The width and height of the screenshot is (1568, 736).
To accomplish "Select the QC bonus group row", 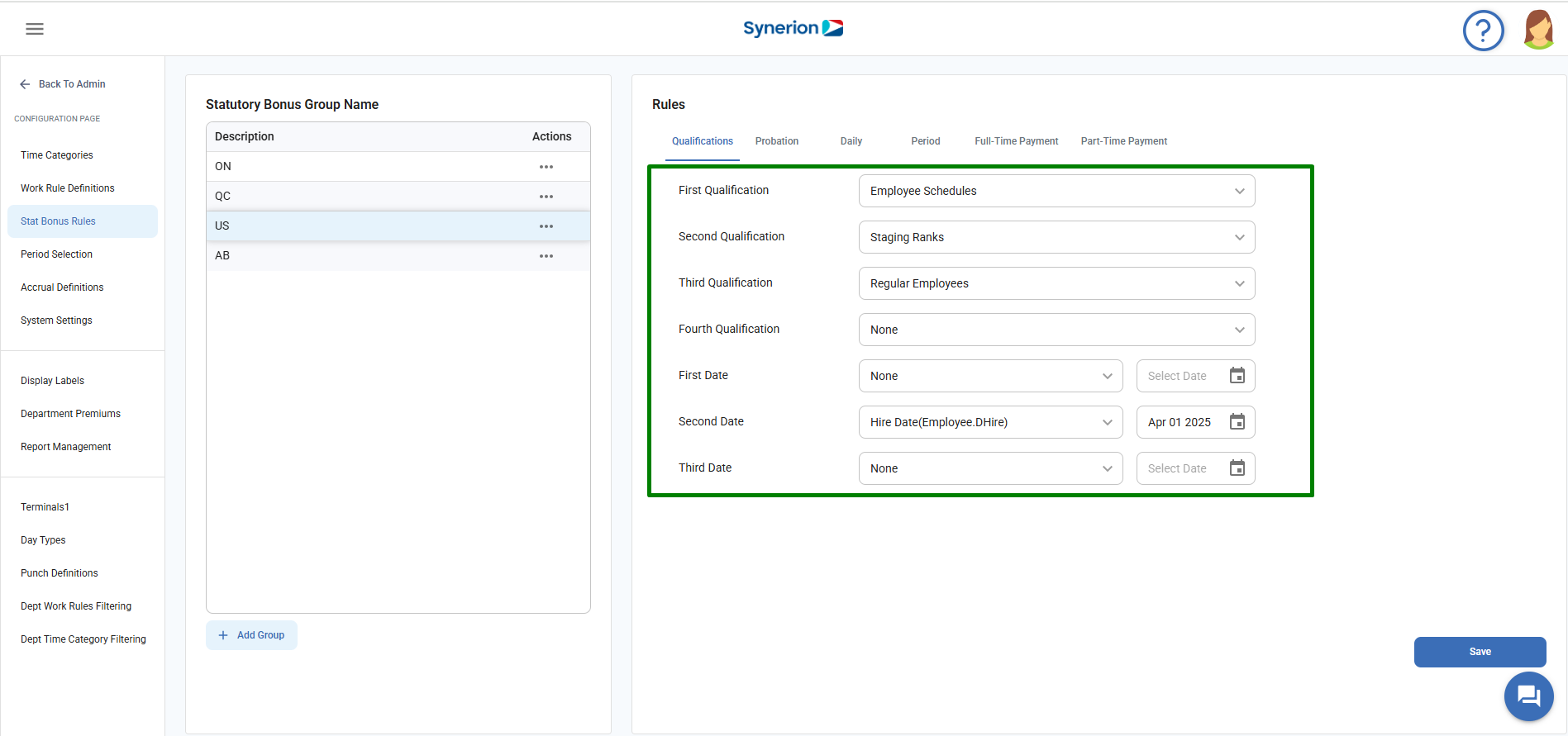I will (398, 197).
